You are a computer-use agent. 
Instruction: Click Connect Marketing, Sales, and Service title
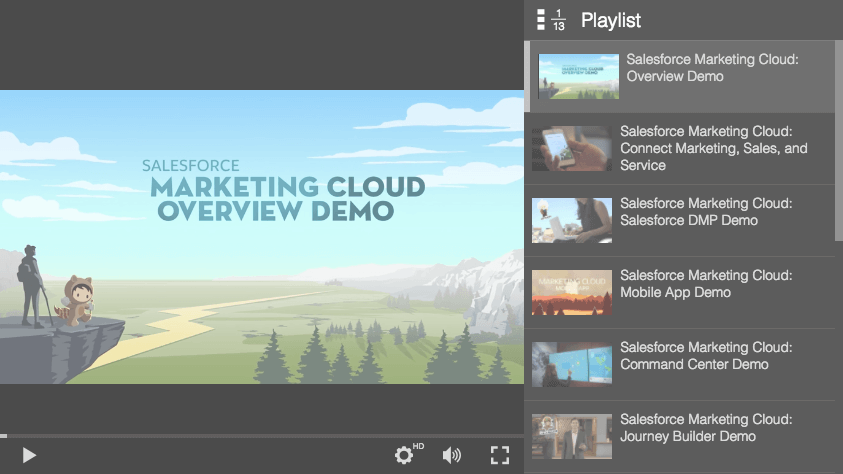click(714, 148)
